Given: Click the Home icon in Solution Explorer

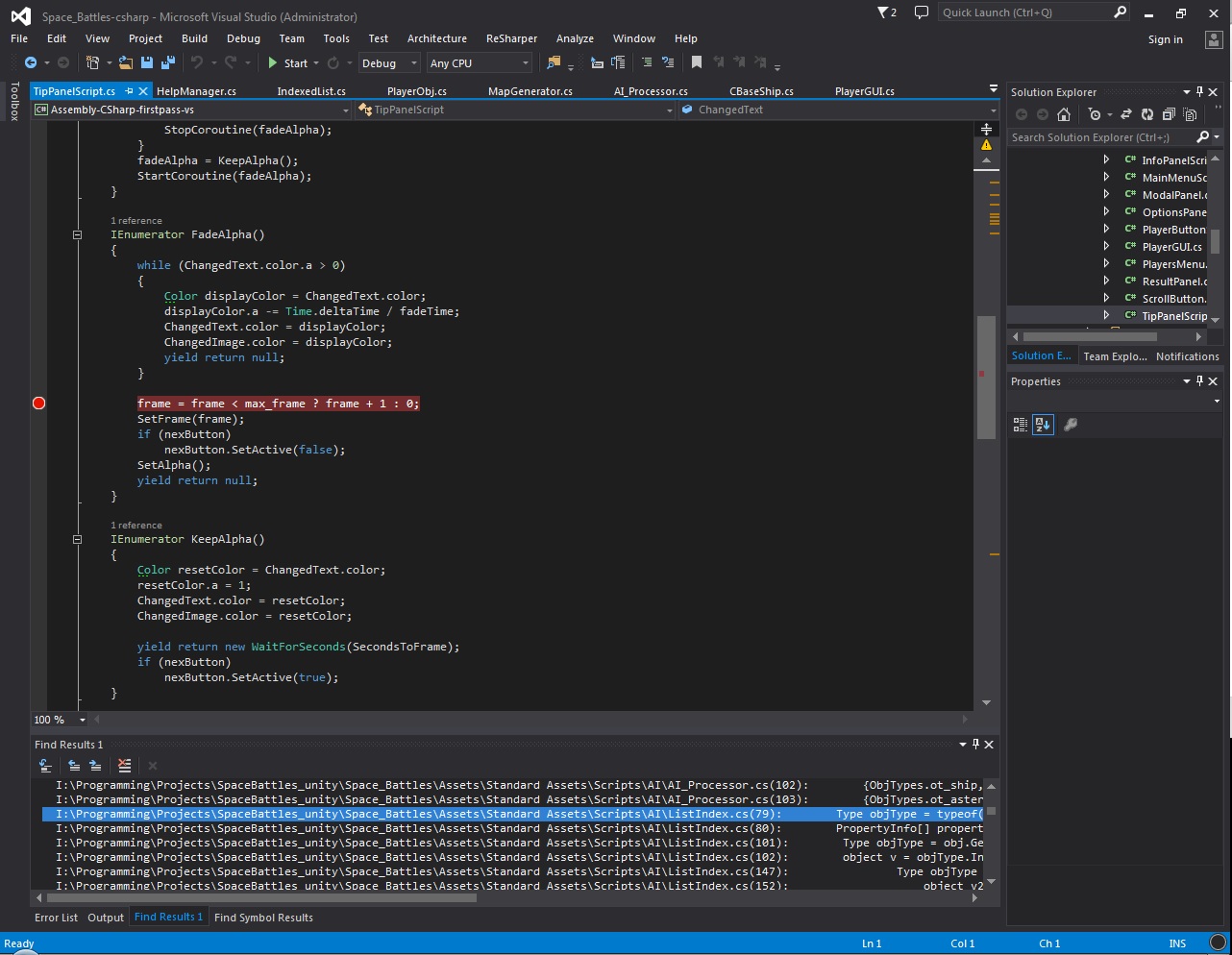Looking at the screenshot, I should coord(1064,114).
